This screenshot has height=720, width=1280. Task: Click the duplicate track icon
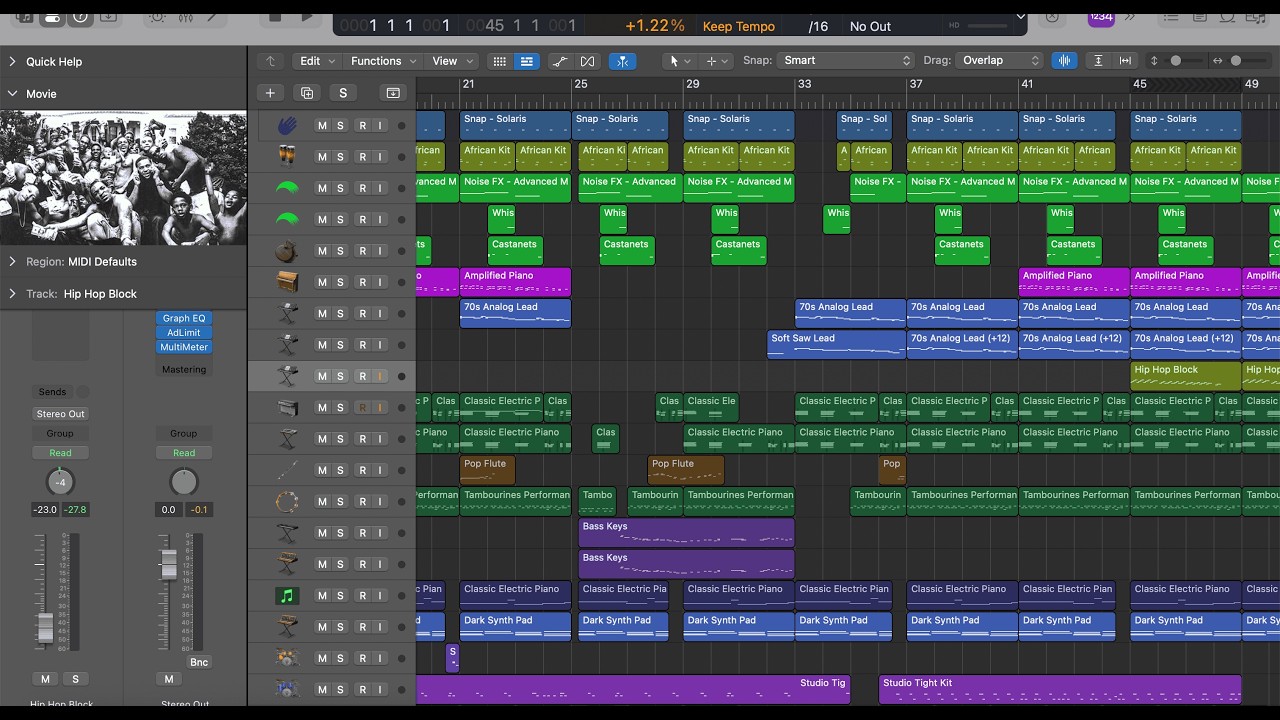tap(307, 93)
